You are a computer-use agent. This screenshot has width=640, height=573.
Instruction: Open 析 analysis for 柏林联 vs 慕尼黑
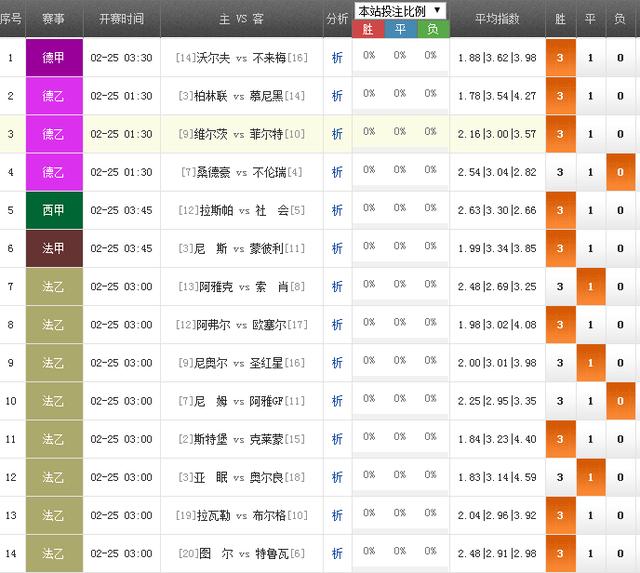click(x=337, y=96)
